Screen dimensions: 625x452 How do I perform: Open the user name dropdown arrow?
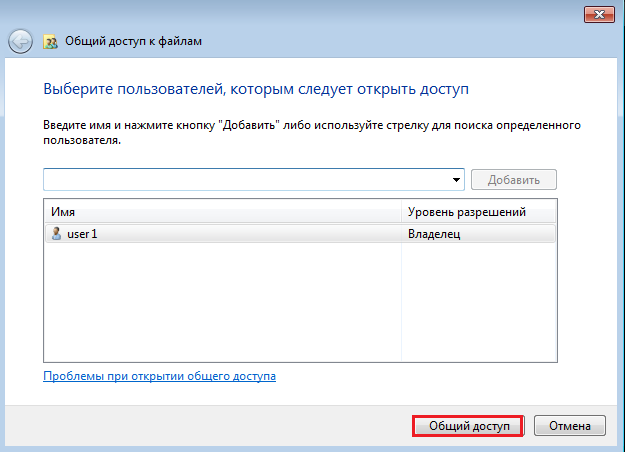point(457,180)
